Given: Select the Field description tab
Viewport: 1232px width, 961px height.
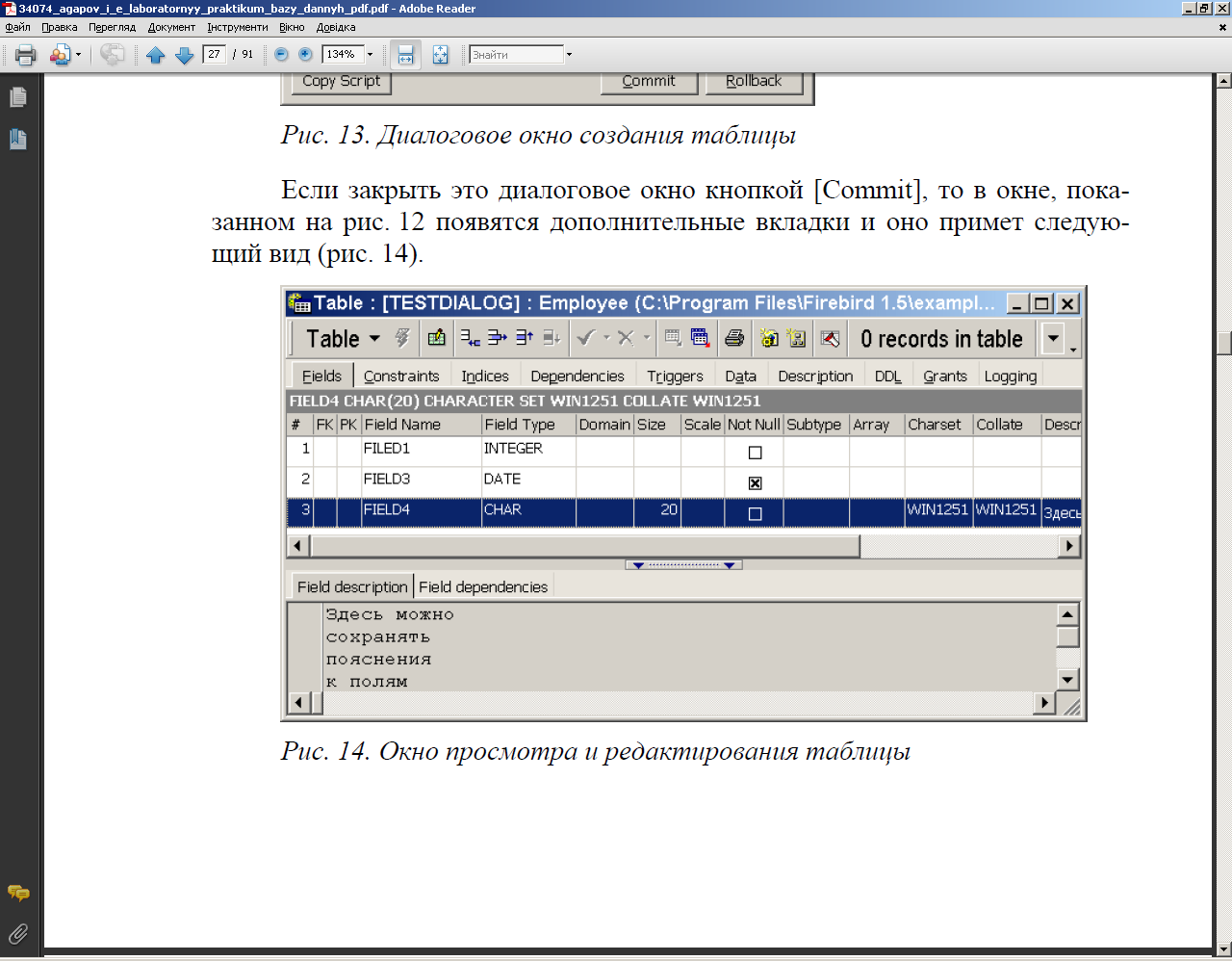Looking at the screenshot, I should tap(352, 586).
